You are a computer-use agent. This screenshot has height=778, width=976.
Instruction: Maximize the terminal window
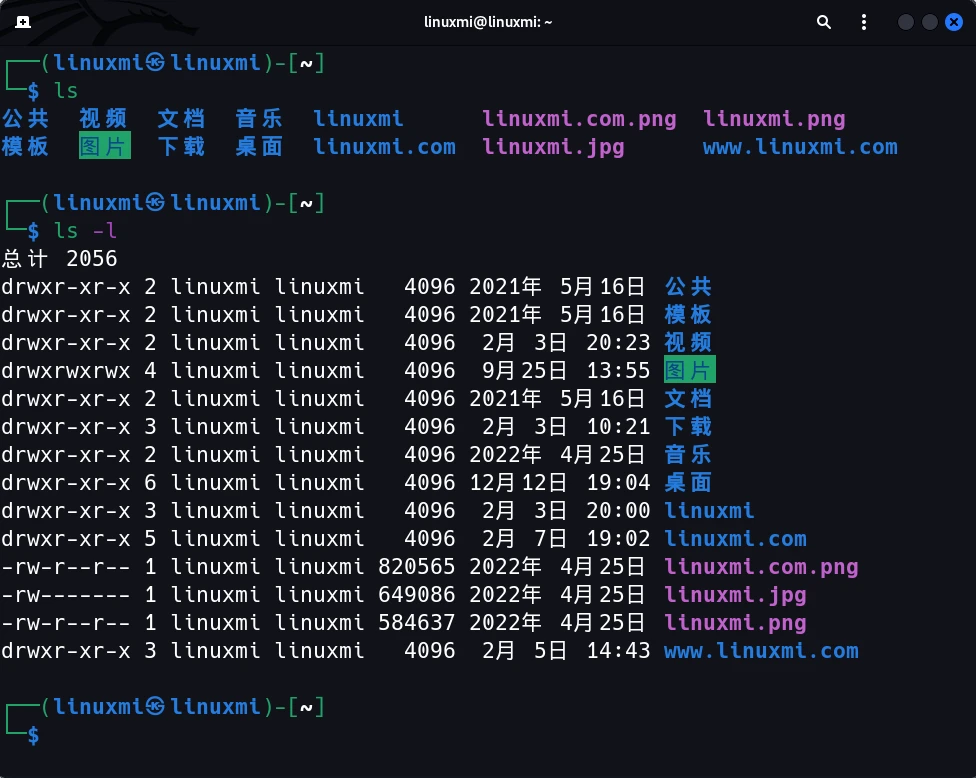coord(929,22)
